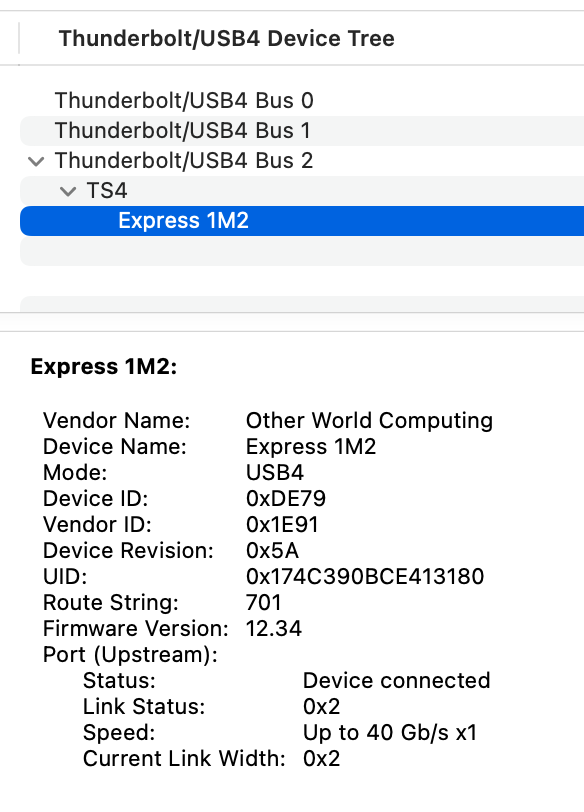Select Express 1M2 in device tree
This screenshot has height=812, width=584.
tap(302, 221)
